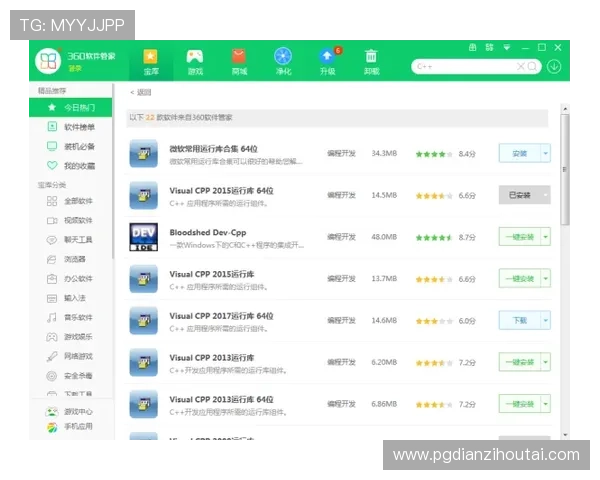Click 一键安装 for 13.7MB Visual CPP 2015运行库

click(x=520, y=279)
